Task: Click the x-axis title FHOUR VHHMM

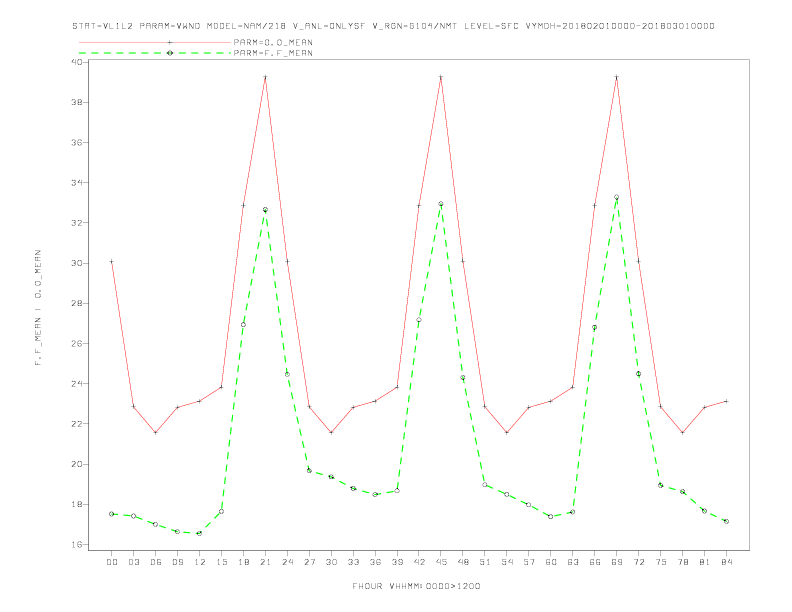Action: pyautogui.click(x=416, y=586)
